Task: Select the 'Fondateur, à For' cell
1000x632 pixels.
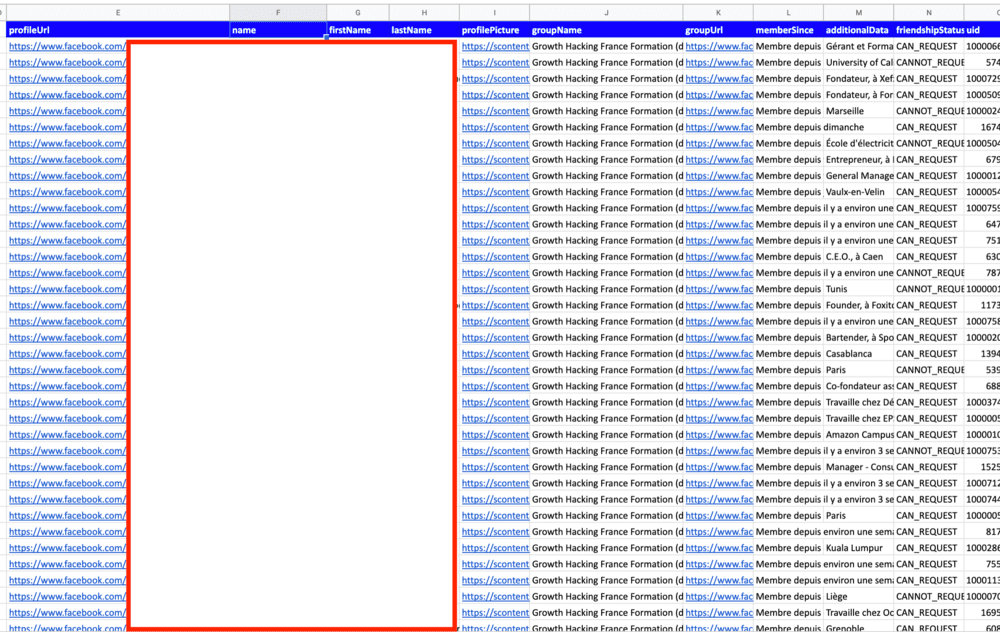Action: [858, 94]
